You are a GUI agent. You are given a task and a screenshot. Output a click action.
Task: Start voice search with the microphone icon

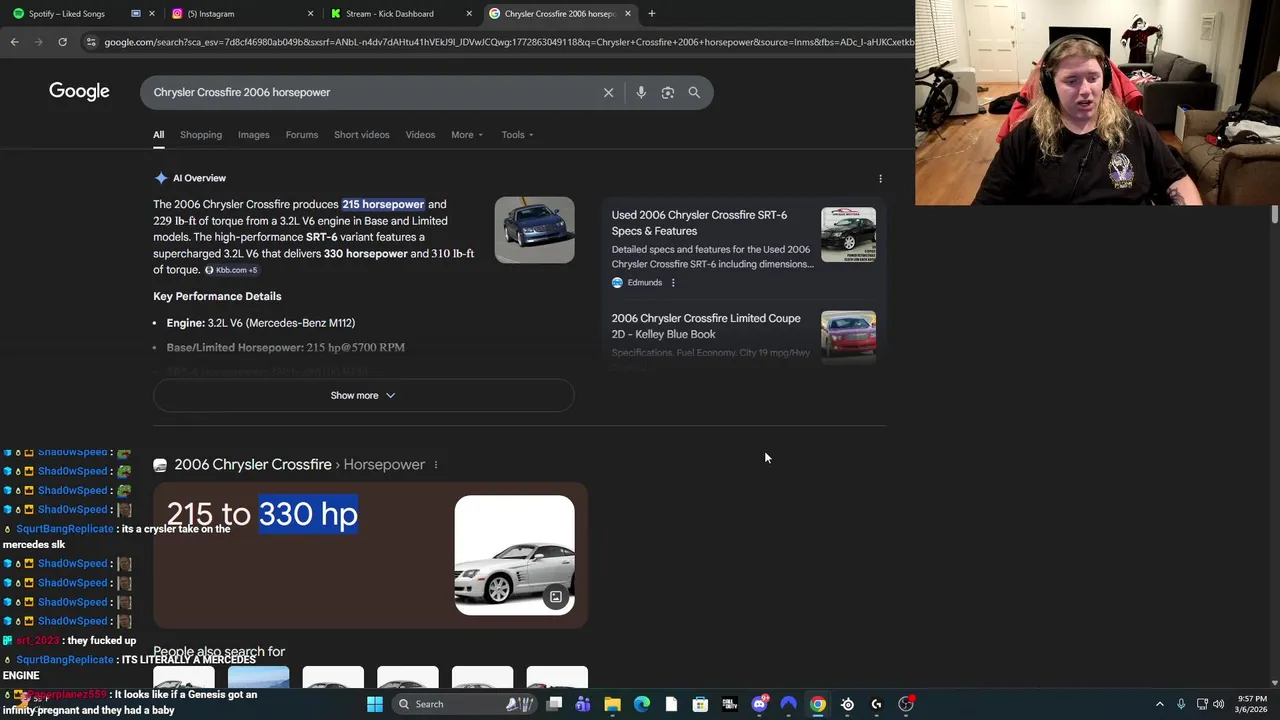(x=641, y=92)
